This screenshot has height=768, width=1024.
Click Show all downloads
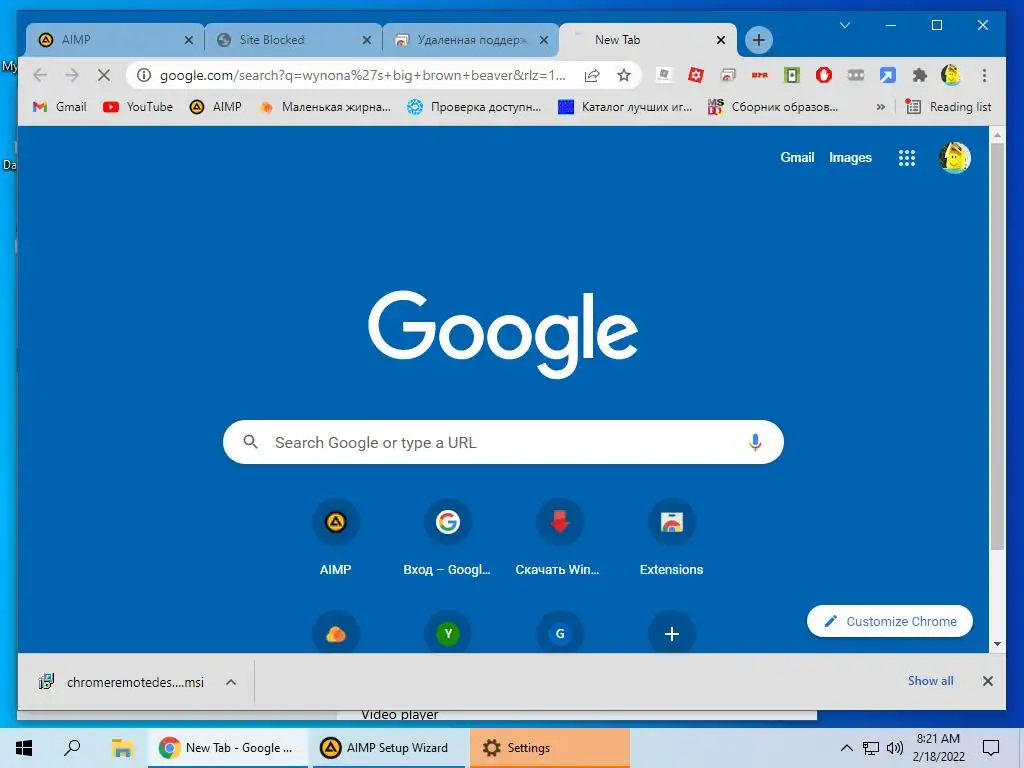click(930, 681)
